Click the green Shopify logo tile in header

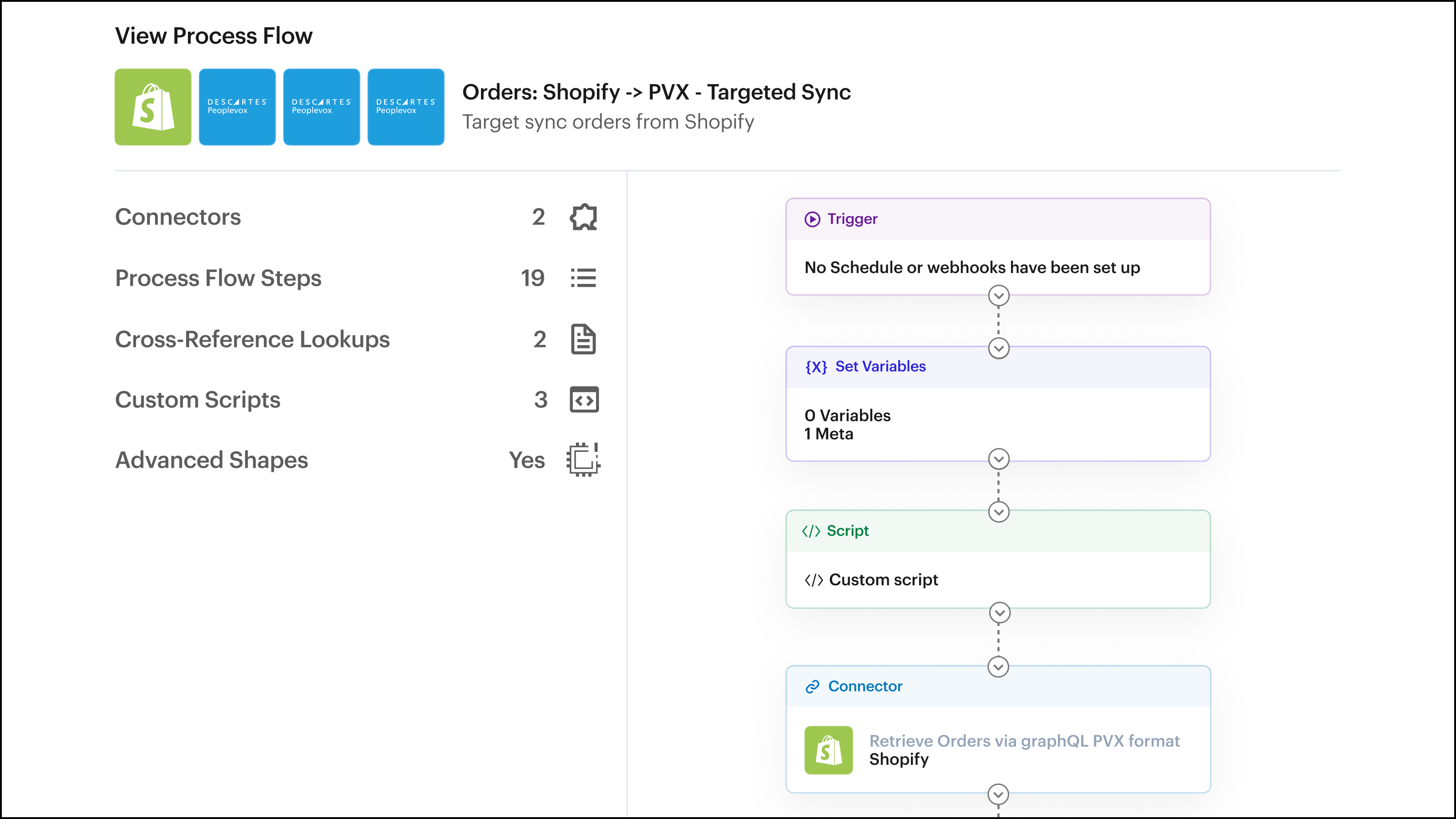pyautogui.click(x=152, y=107)
